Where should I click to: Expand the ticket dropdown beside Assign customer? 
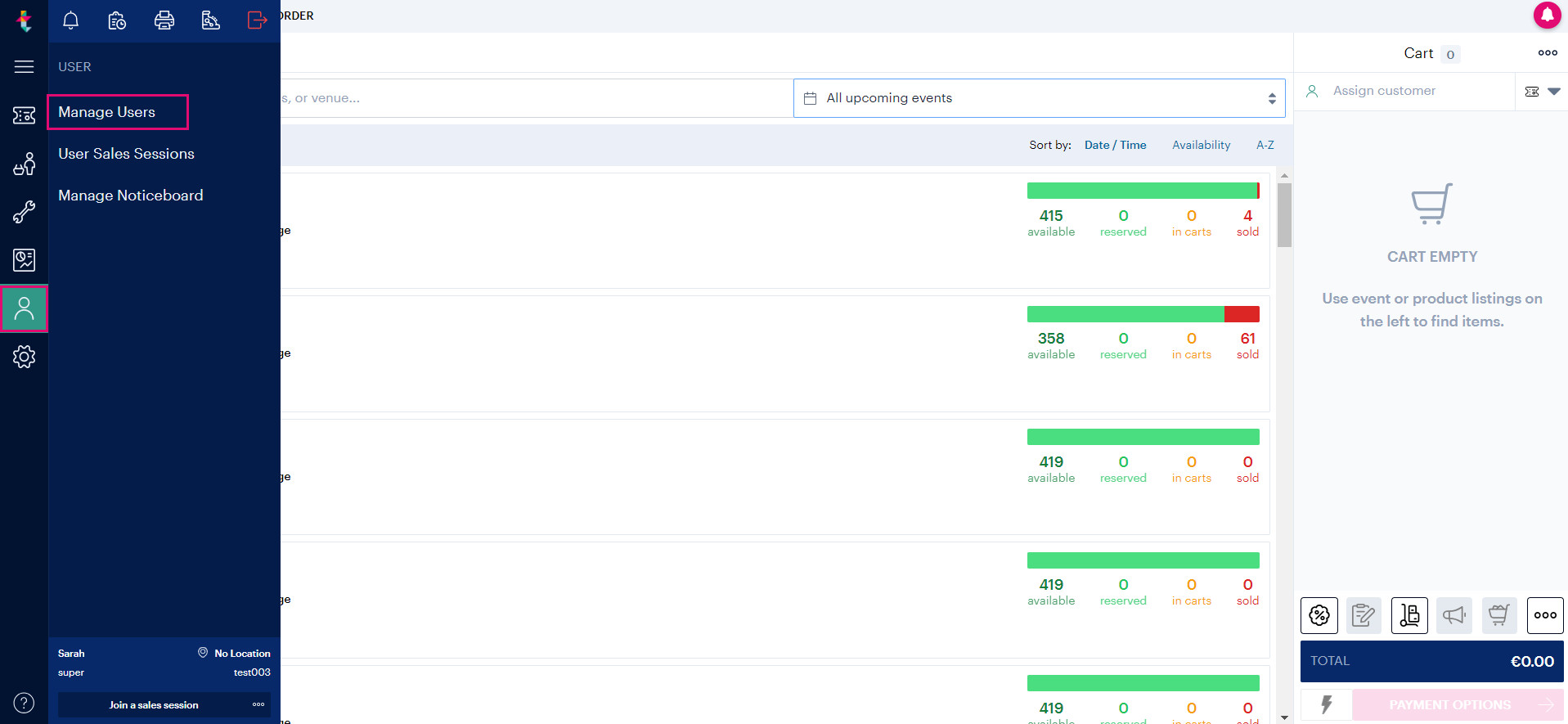click(1542, 92)
